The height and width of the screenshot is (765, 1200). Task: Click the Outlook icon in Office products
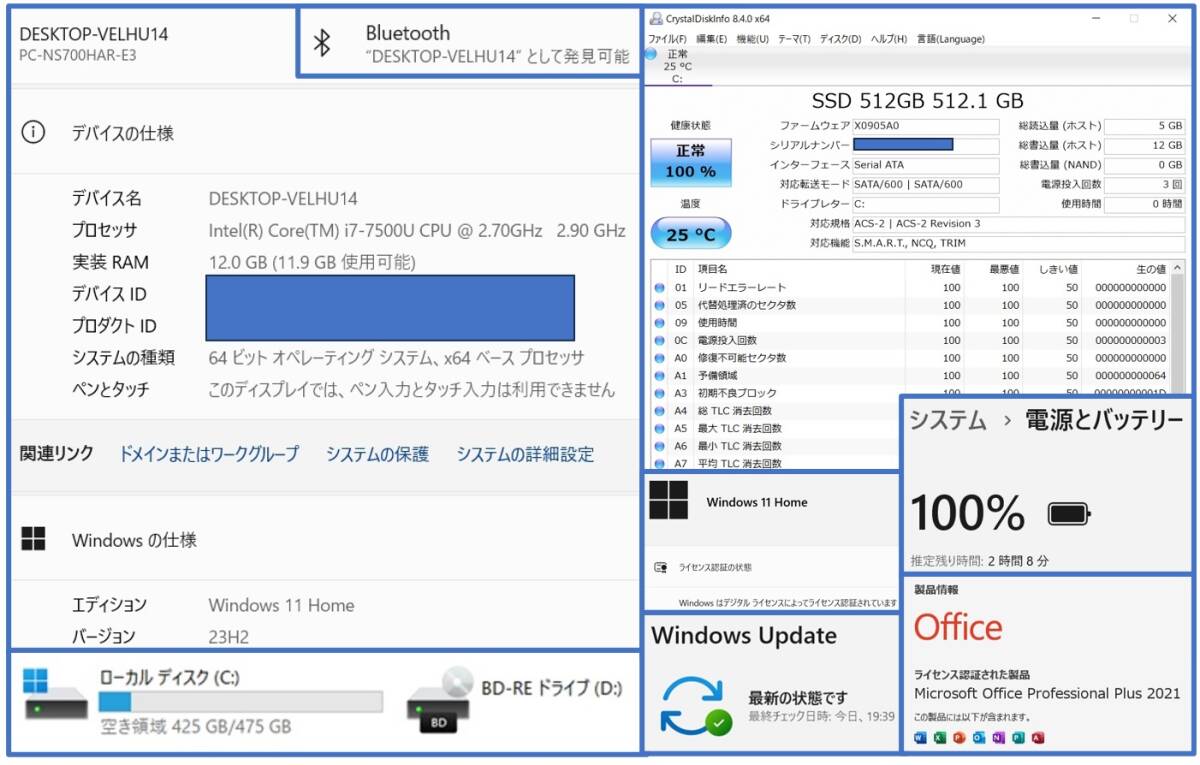[979, 738]
